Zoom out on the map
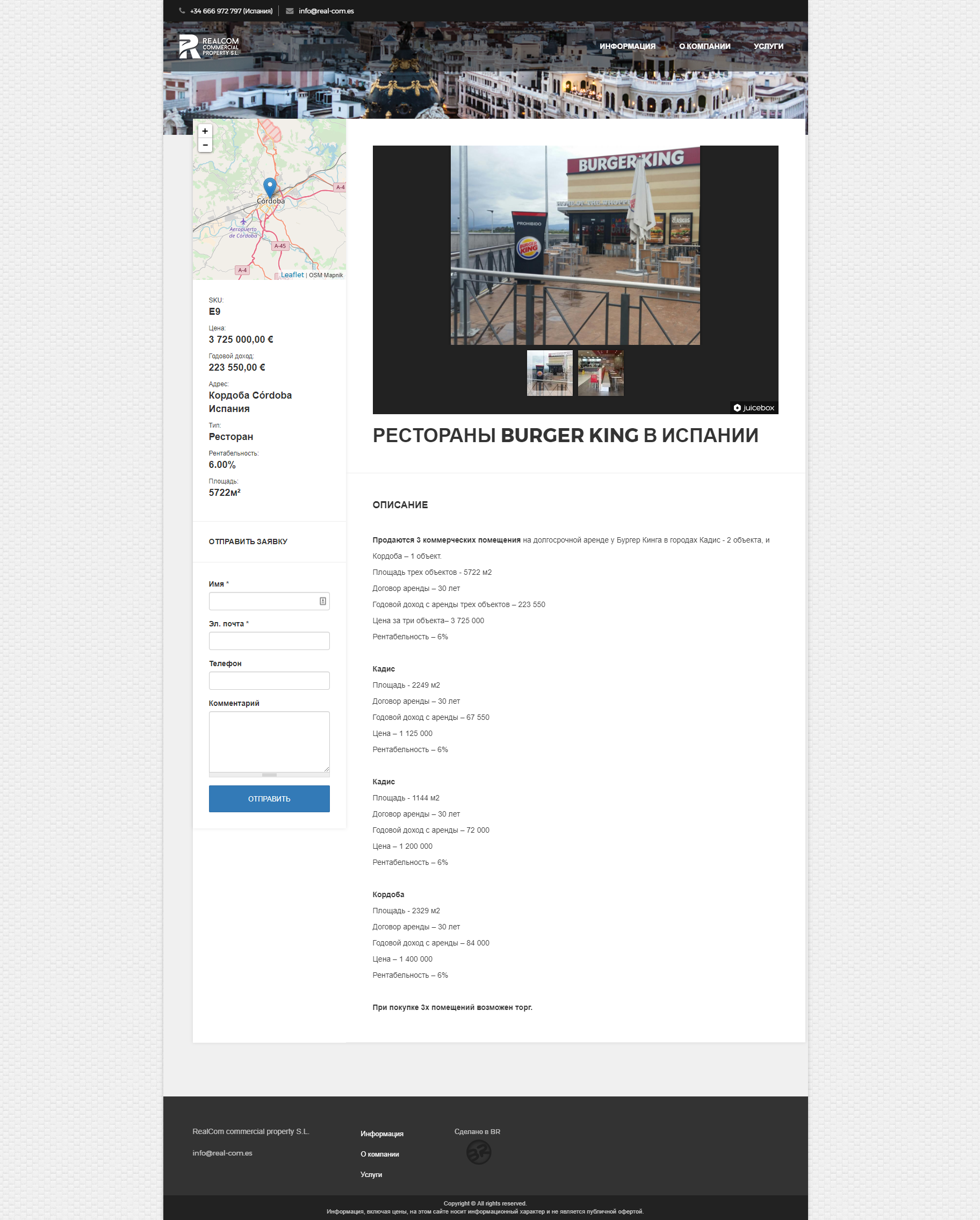This screenshot has height=1220, width=980. (205, 146)
